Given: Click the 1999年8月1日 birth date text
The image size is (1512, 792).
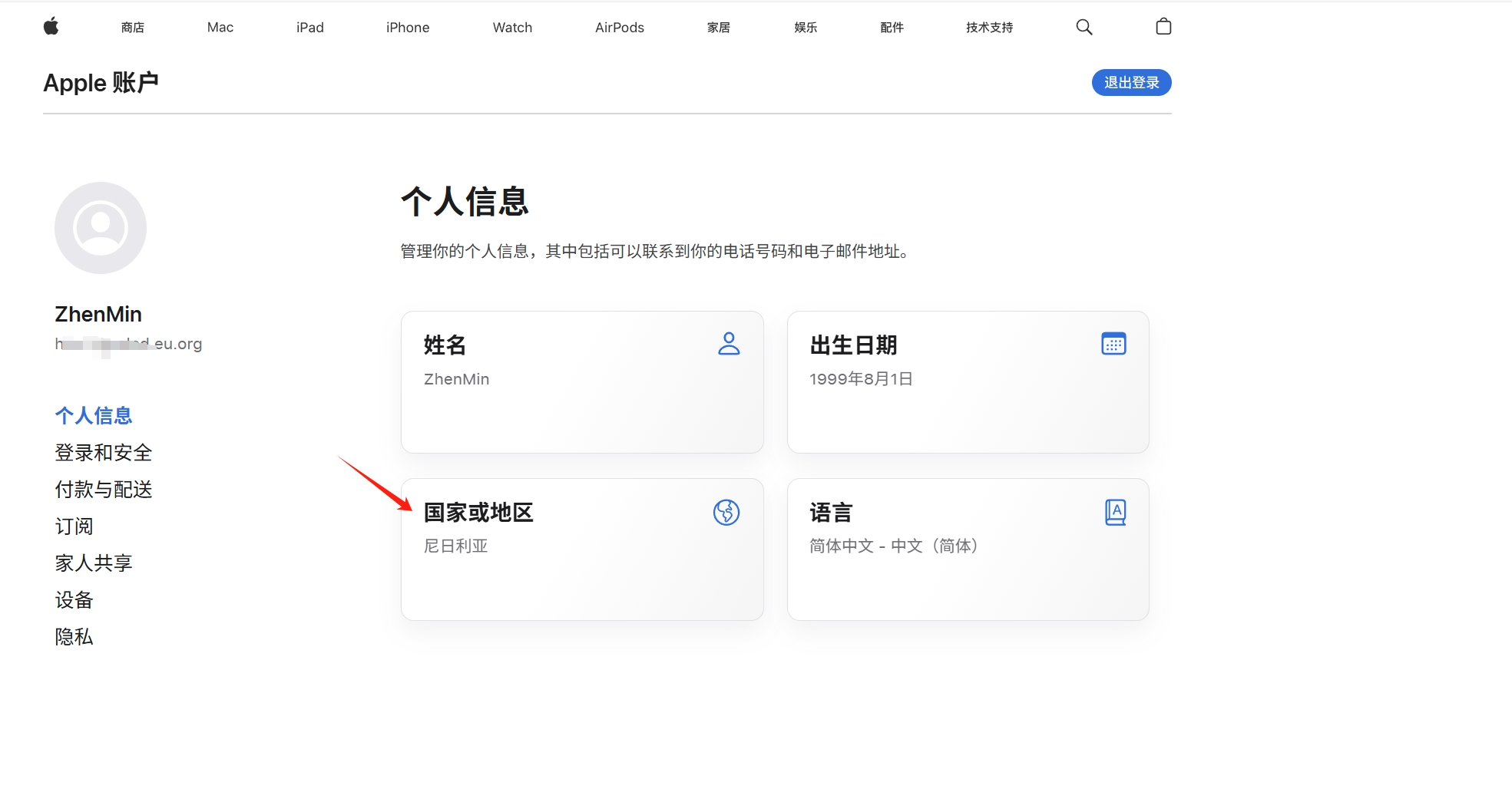Looking at the screenshot, I should (861, 379).
